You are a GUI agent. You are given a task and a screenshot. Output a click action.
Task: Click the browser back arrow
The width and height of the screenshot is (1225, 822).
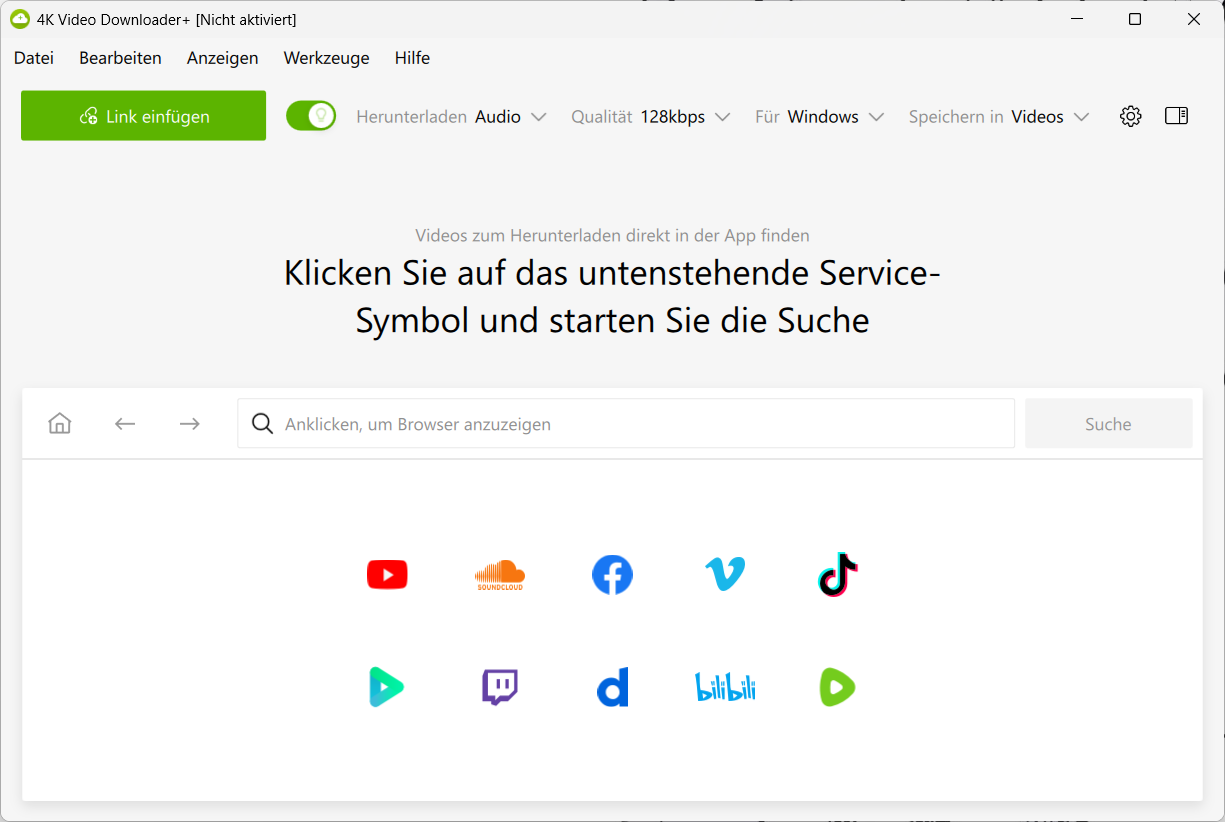point(125,424)
